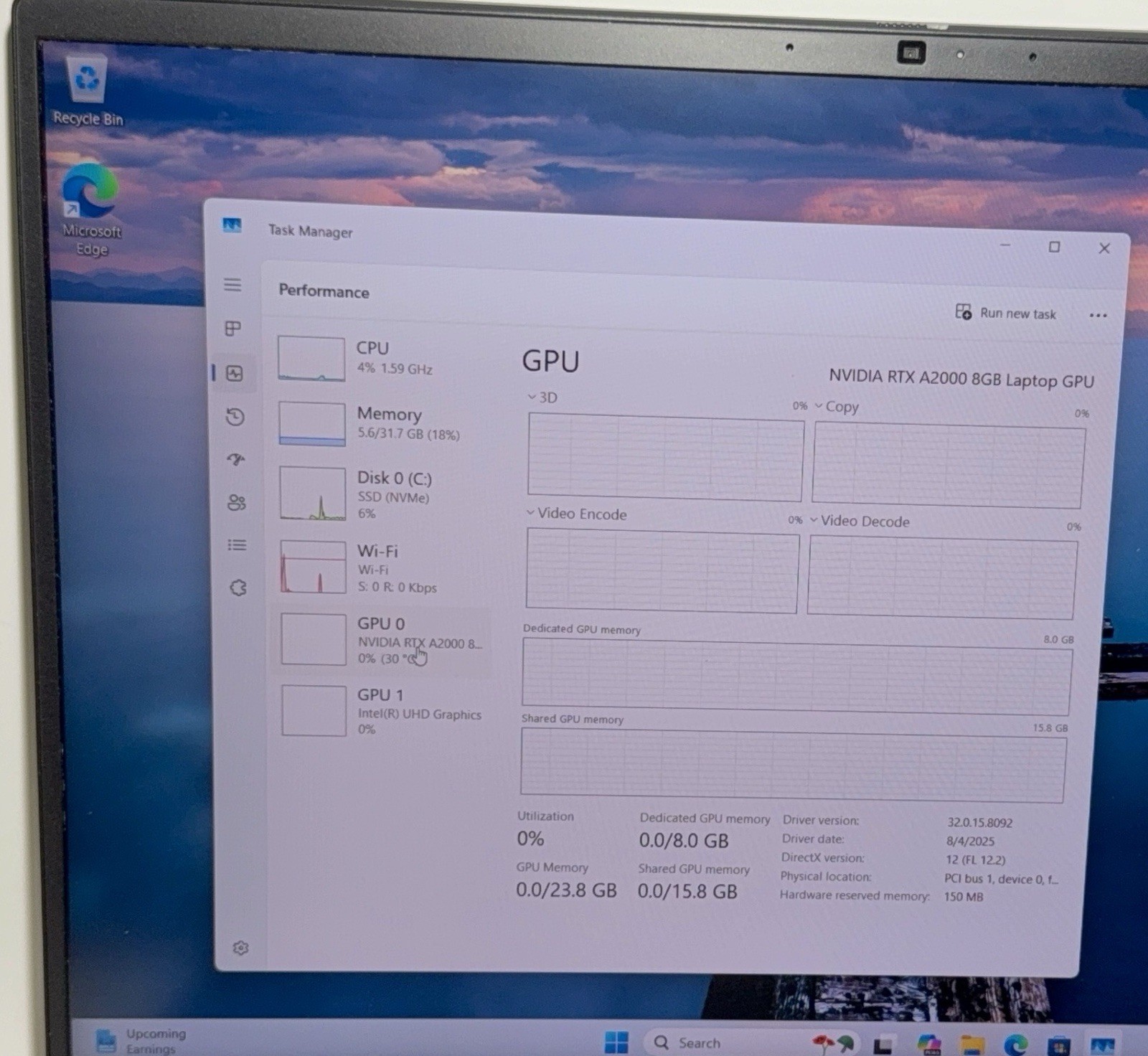The image size is (1148, 1056).
Task: Click the driver version value 32.0.15.8092
Action: pyautogui.click(x=979, y=823)
